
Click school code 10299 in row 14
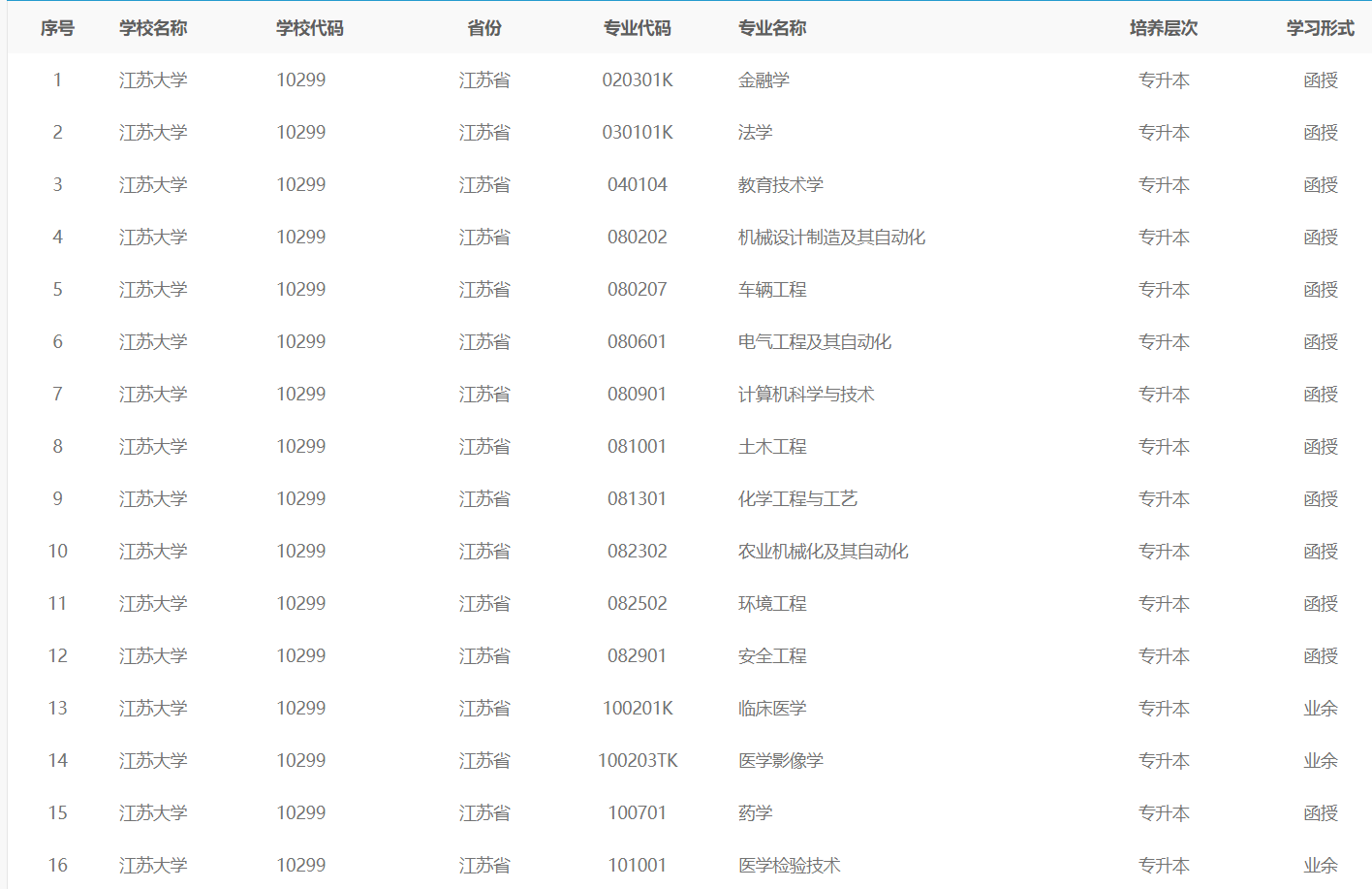pos(301,761)
